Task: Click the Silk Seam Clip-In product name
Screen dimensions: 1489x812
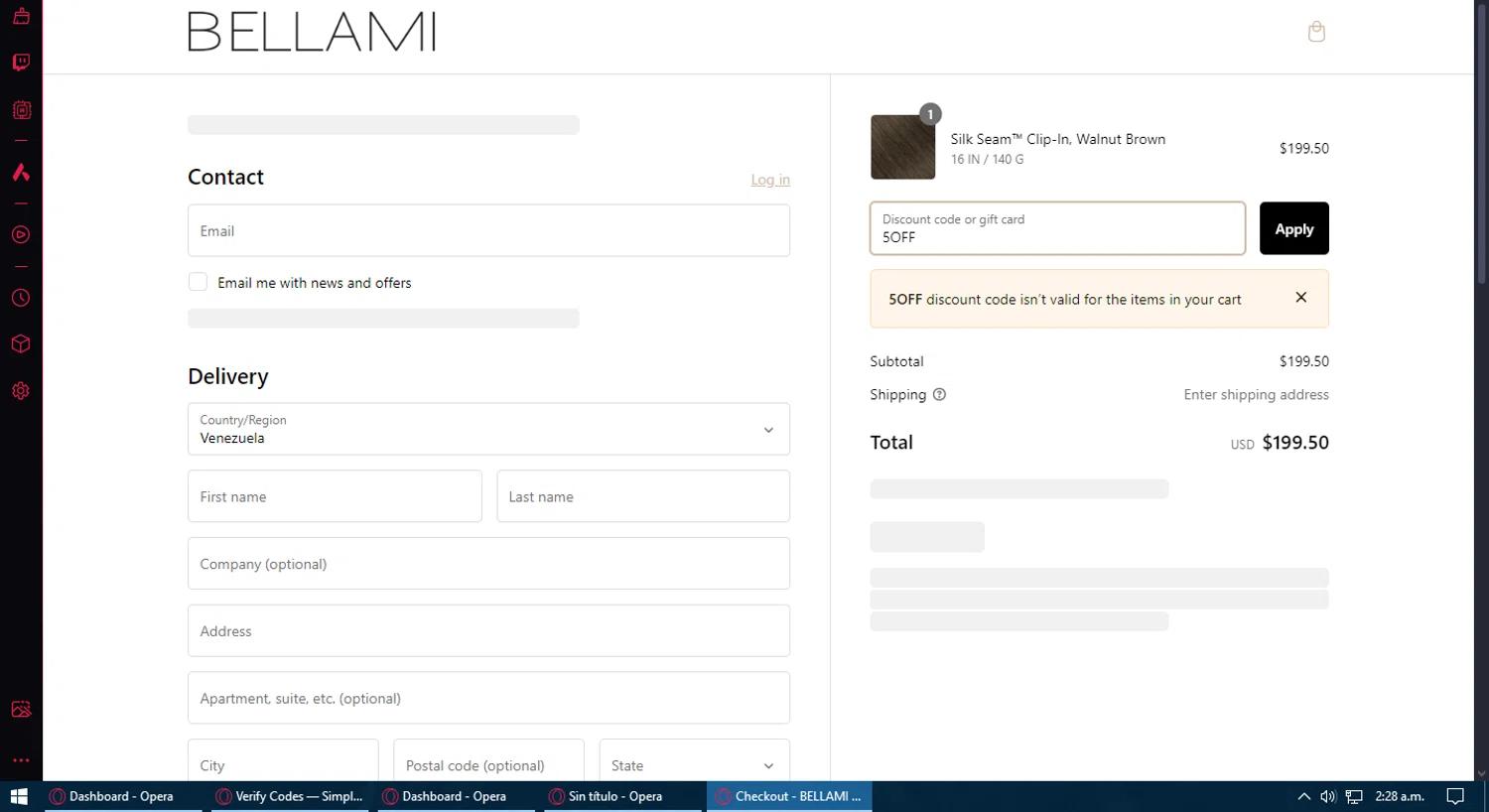Action: click(x=1058, y=139)
